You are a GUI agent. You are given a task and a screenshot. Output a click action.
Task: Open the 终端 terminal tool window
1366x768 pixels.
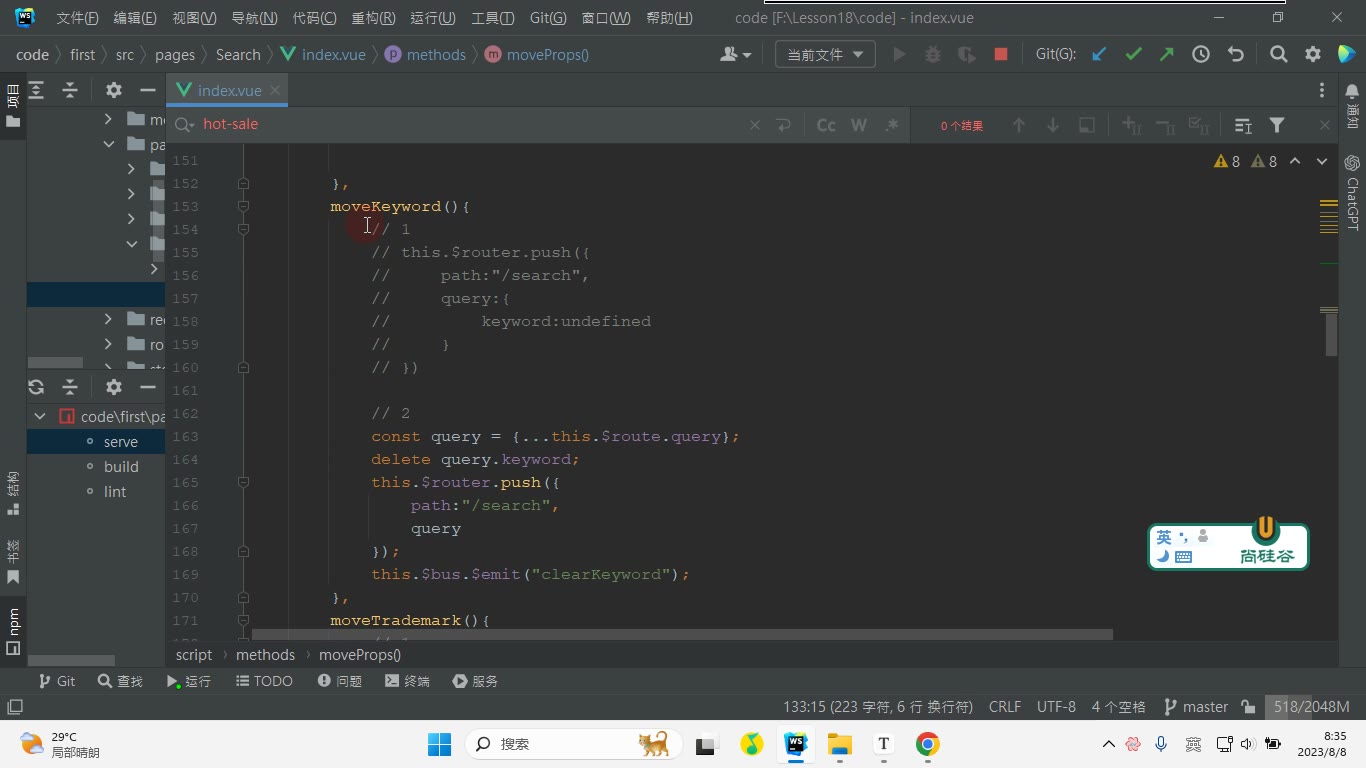tap(407, 681)
